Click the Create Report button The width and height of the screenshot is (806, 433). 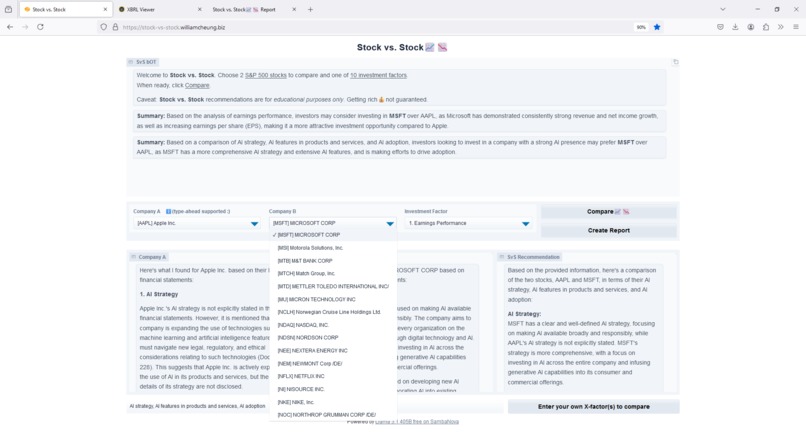[608, 230]
